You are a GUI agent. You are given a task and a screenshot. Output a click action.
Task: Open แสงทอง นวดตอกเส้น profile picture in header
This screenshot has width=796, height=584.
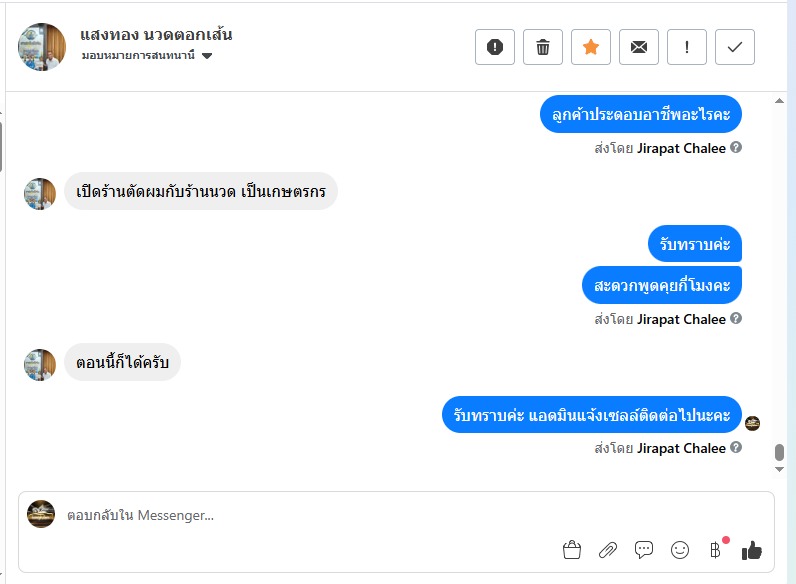point(42,47)
